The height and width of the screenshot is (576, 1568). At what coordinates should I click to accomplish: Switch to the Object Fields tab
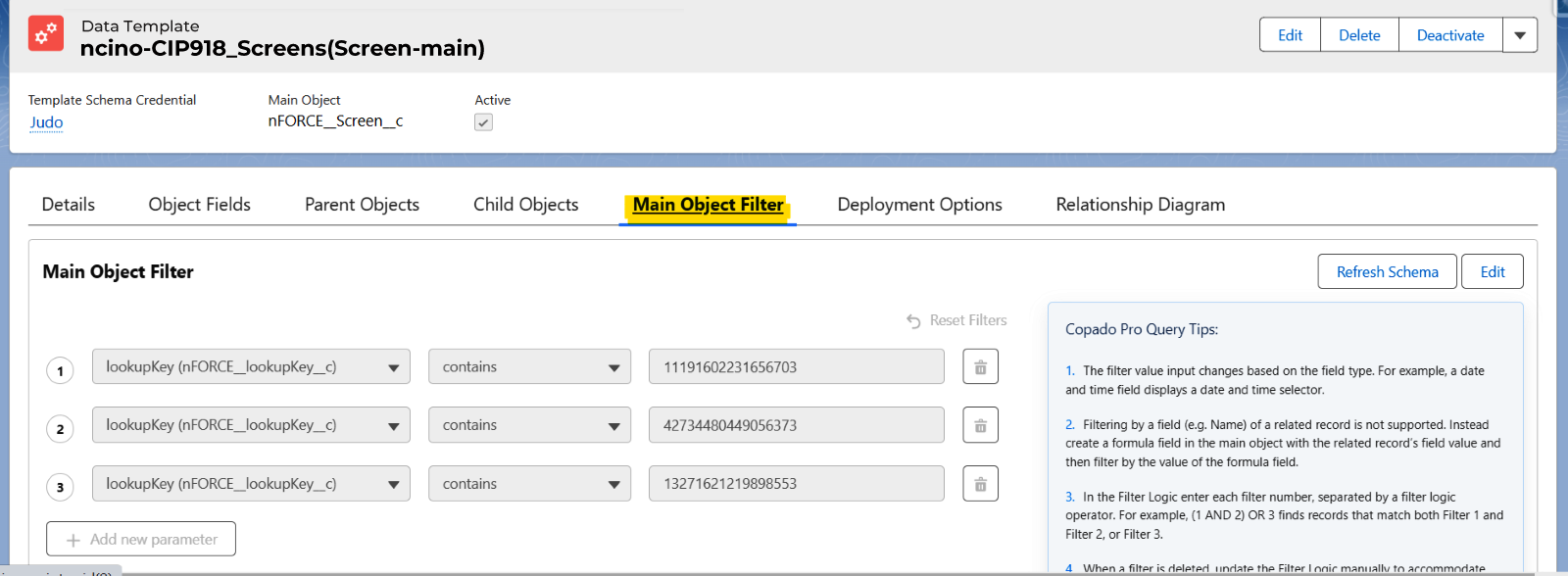pos(200,205)
